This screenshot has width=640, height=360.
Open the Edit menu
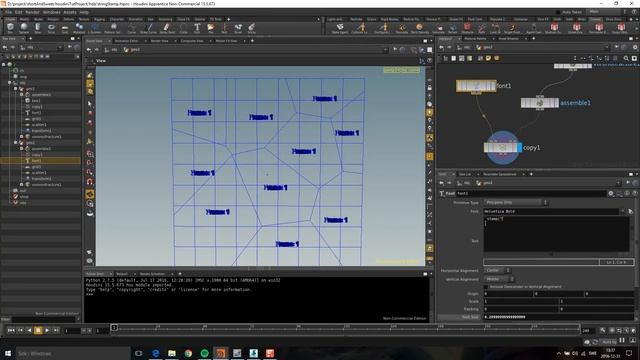point(18,12)
